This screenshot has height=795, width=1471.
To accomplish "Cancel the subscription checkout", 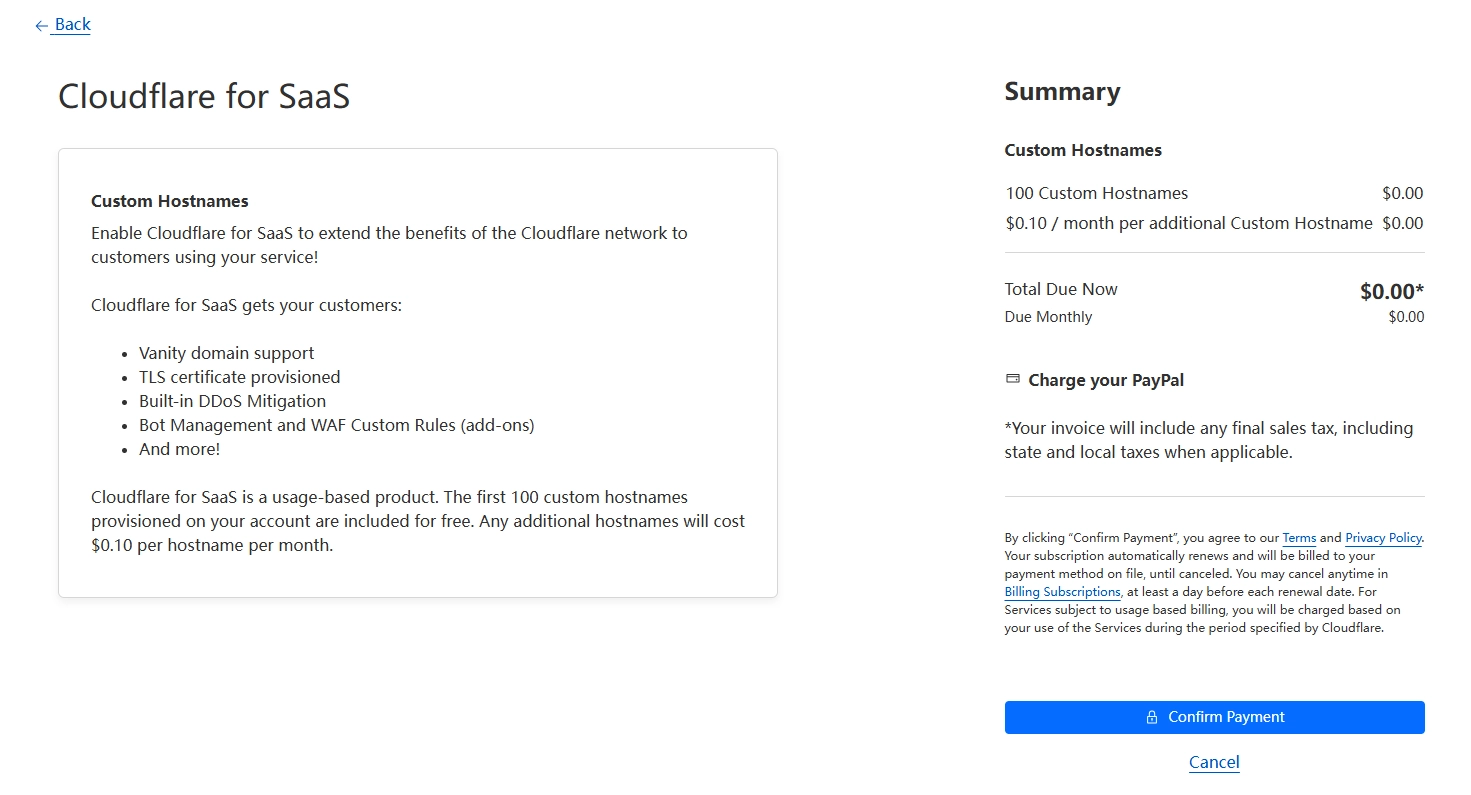I will pos(1214,762).
